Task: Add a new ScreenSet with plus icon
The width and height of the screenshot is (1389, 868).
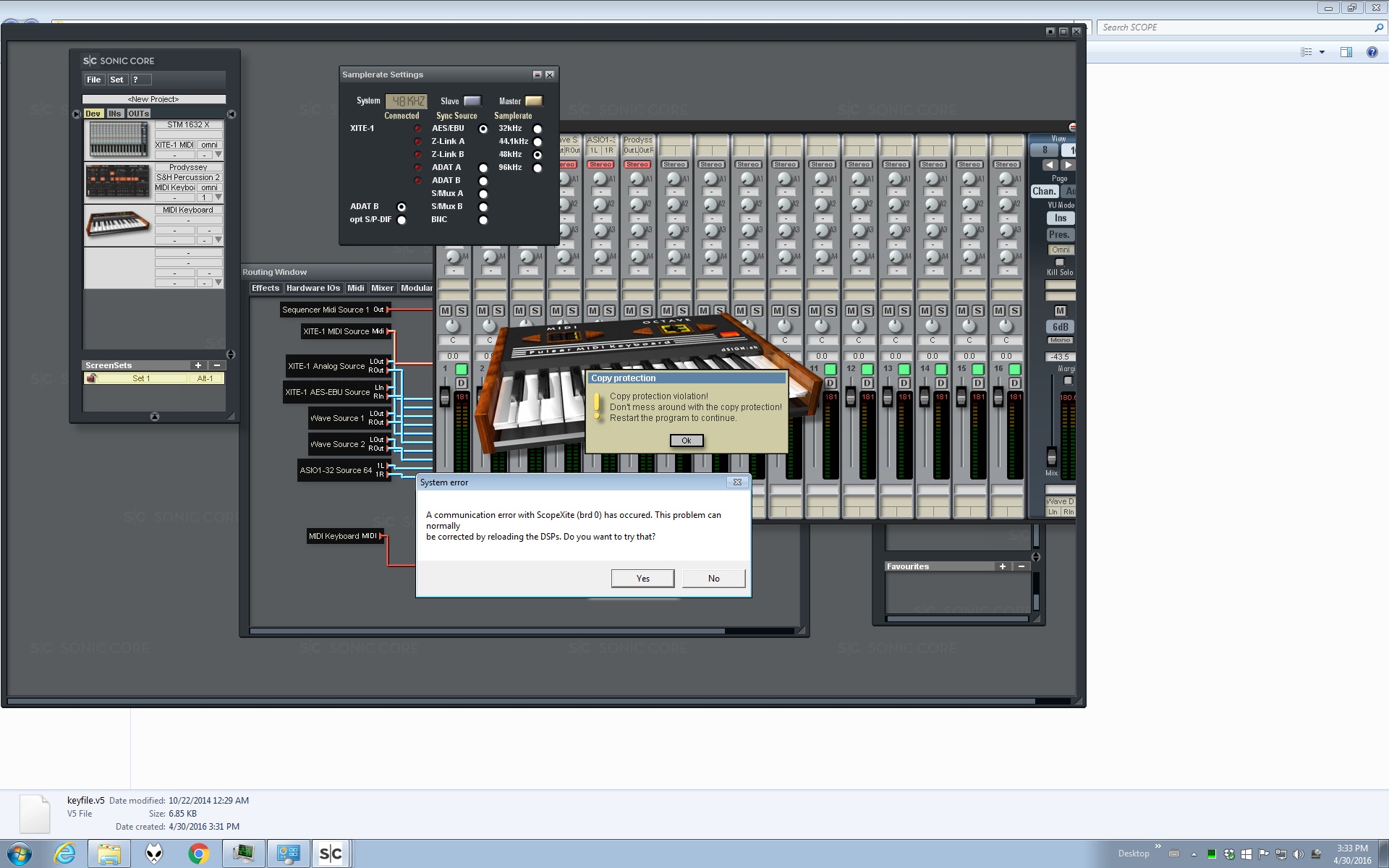Action: [198, 365]
